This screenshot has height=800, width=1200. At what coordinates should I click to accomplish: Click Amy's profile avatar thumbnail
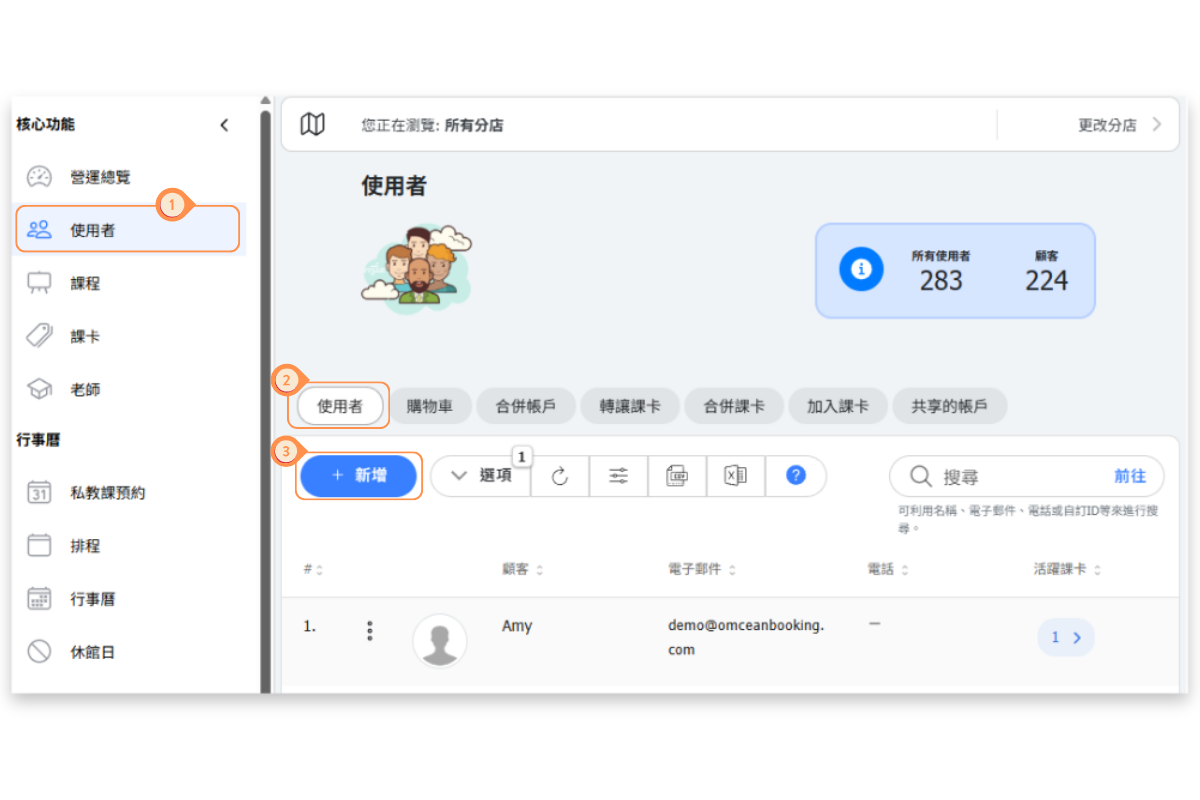point(440,640)
